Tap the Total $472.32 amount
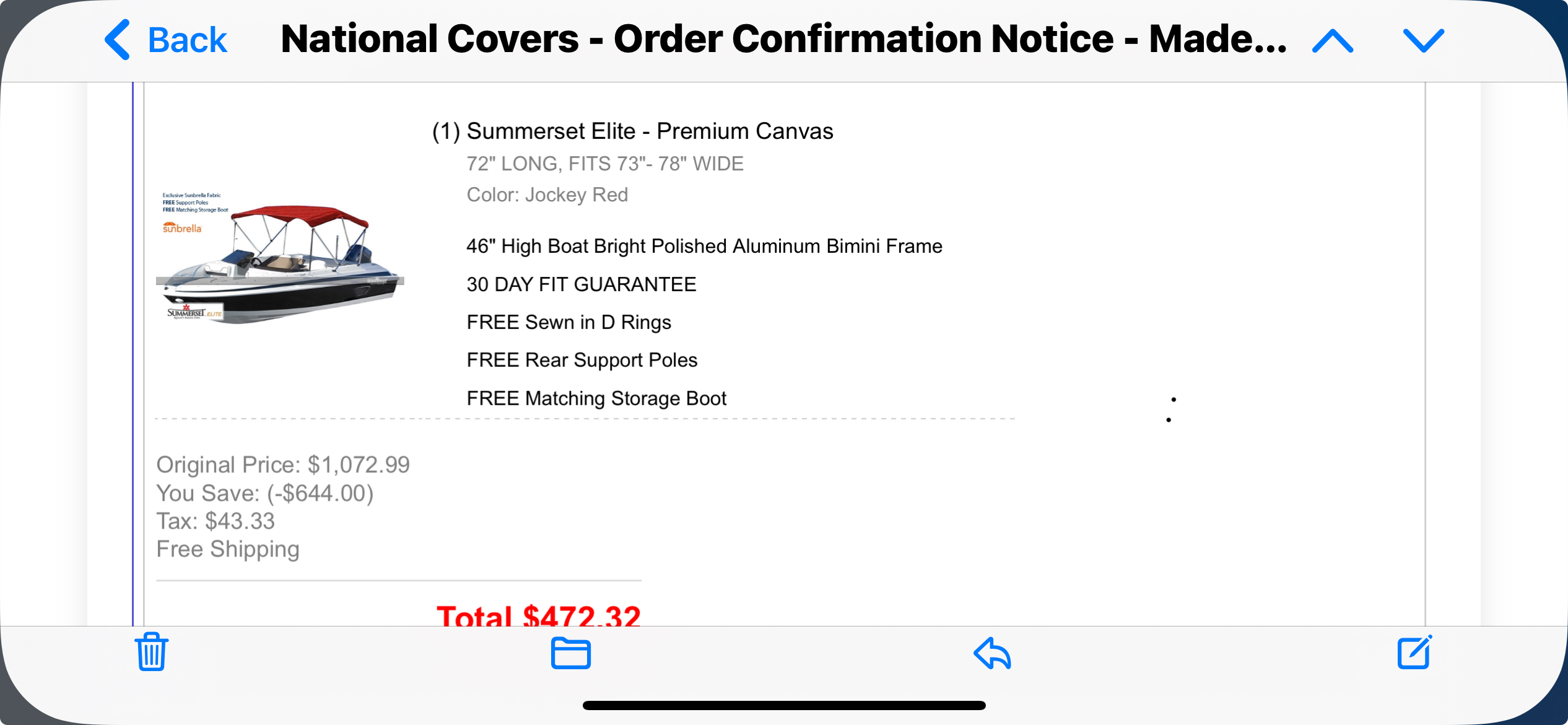1568x725 pixels. [x=538, y=615]
